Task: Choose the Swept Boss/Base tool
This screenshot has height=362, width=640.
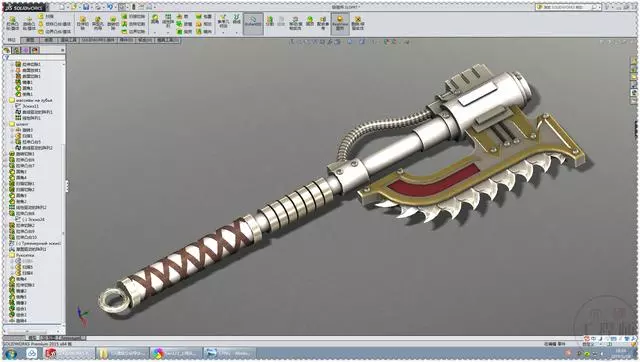Action: click(x=47, y=16)
